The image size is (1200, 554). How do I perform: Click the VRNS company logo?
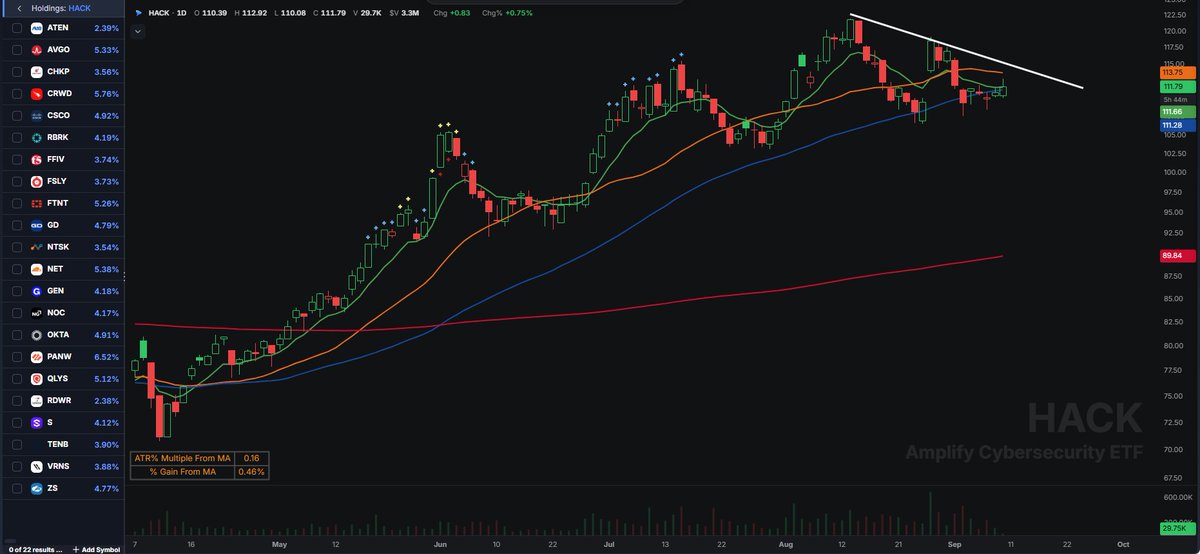pos(36,467)
